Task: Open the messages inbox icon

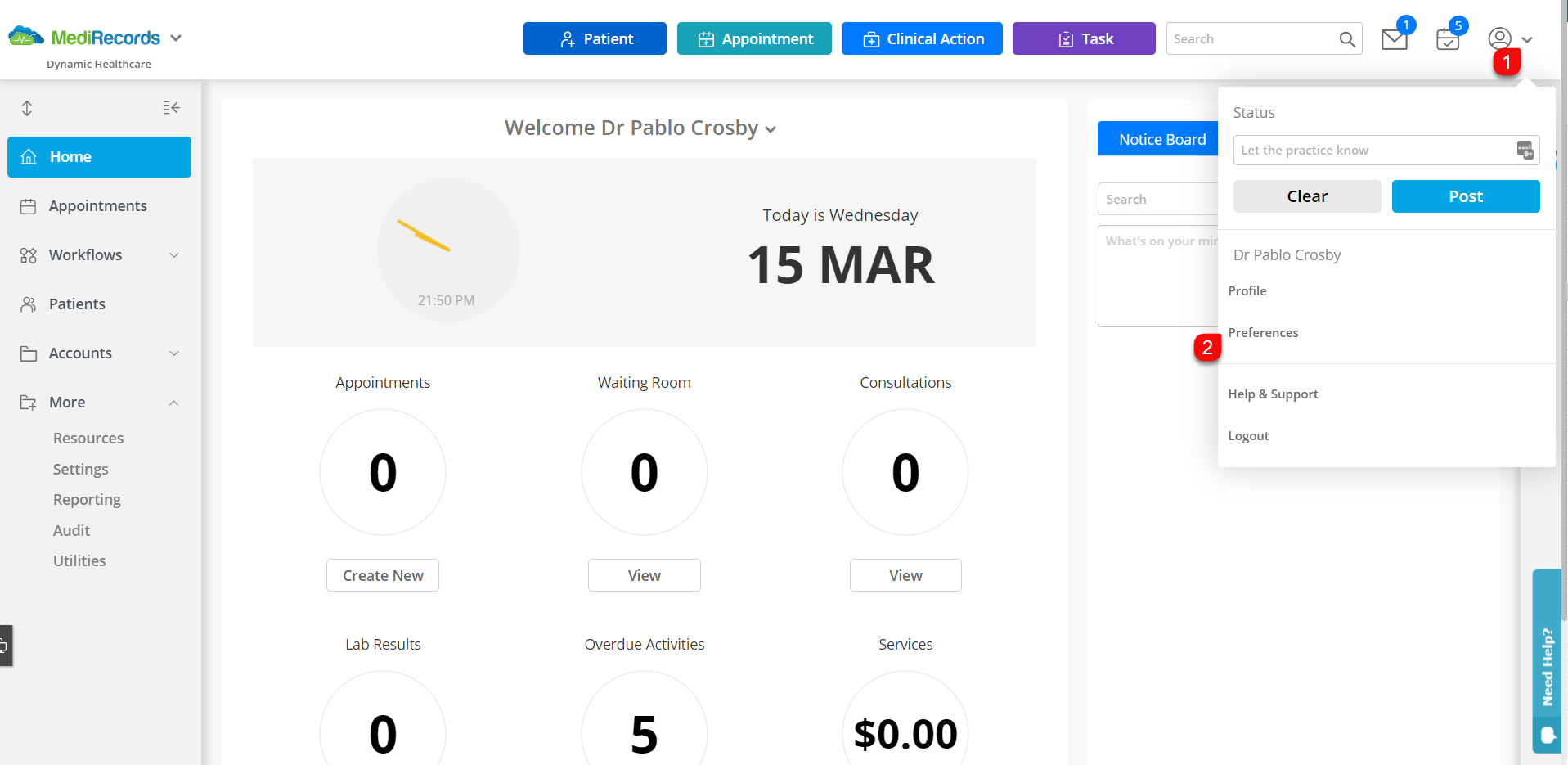Action: pos(1393,38)
